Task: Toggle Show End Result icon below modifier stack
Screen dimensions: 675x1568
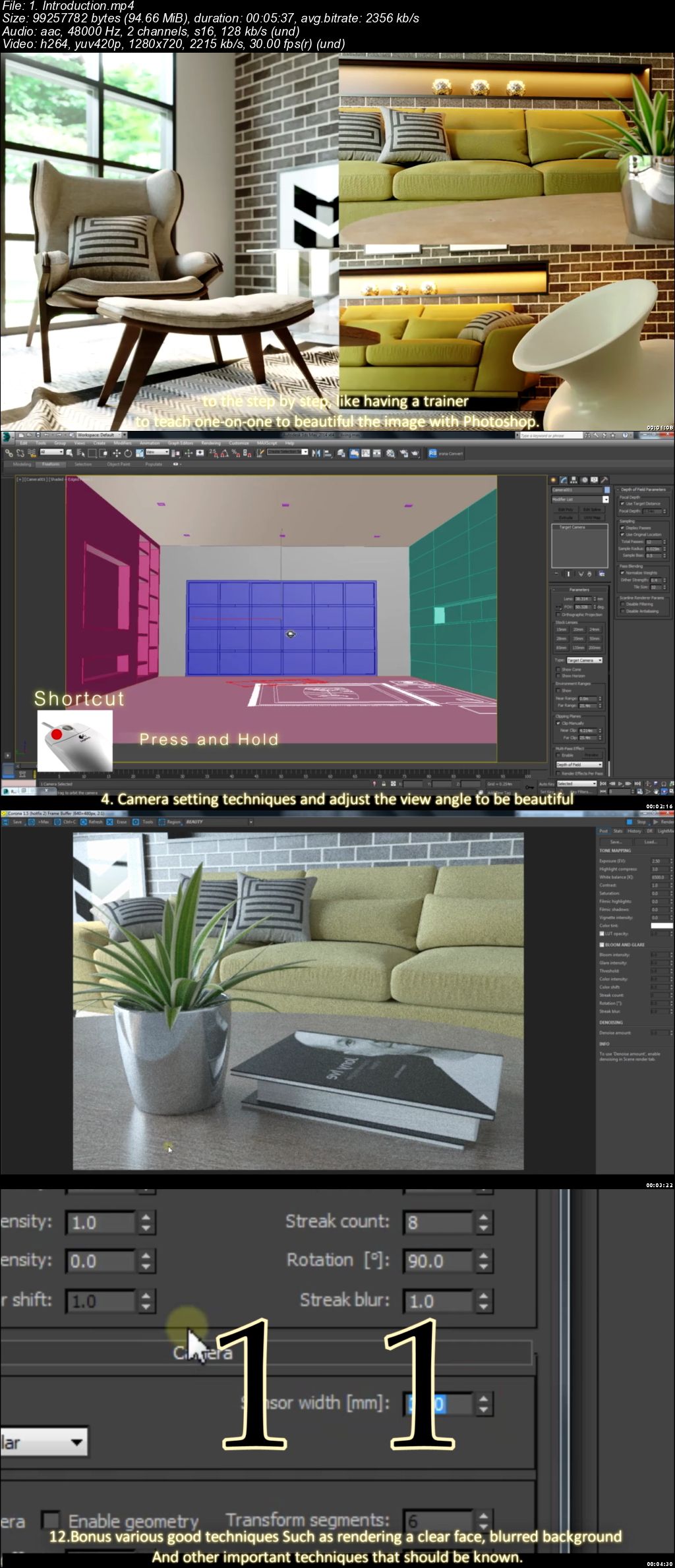Action: 568,574
